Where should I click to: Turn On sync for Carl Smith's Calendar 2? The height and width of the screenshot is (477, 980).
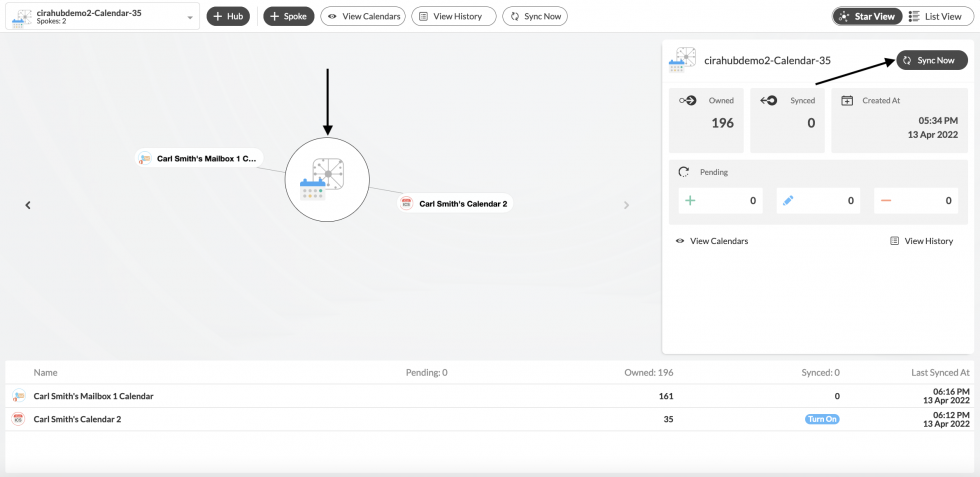[x=822, y=419]
